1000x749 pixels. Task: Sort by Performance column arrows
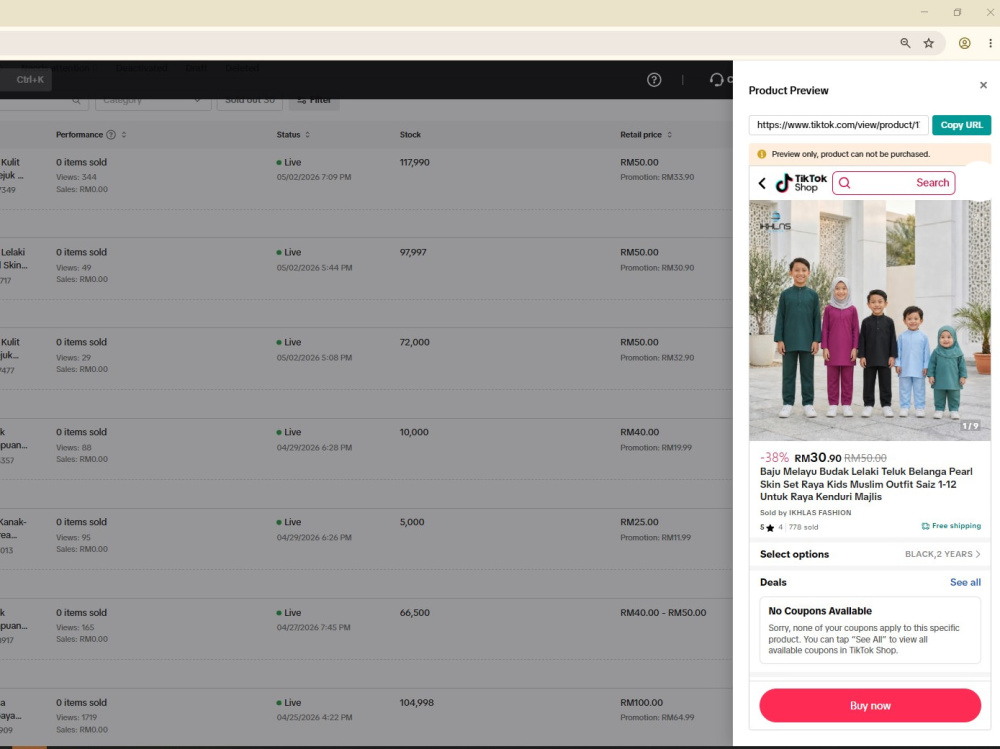click(x=124, y=135)
